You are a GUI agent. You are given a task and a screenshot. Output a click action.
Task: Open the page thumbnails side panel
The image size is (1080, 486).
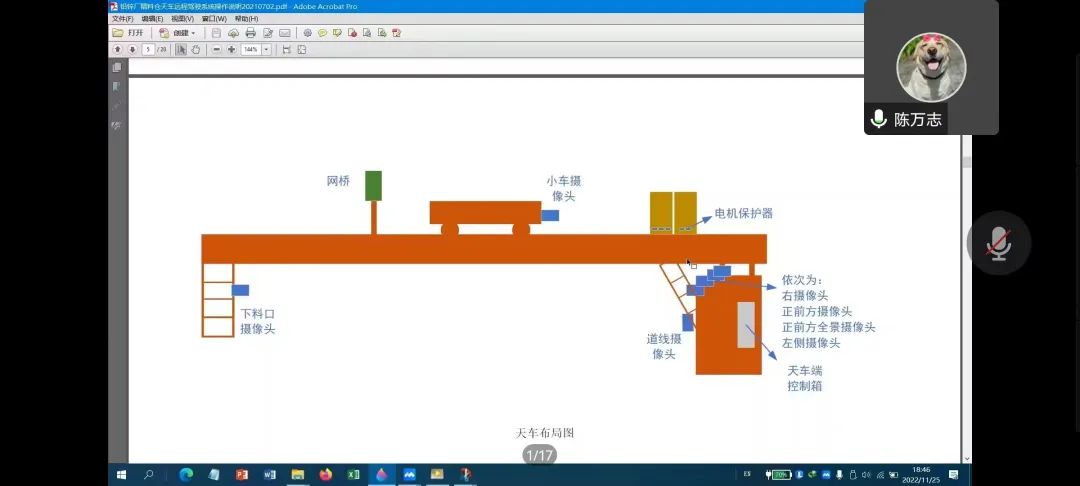pos(117,68)
